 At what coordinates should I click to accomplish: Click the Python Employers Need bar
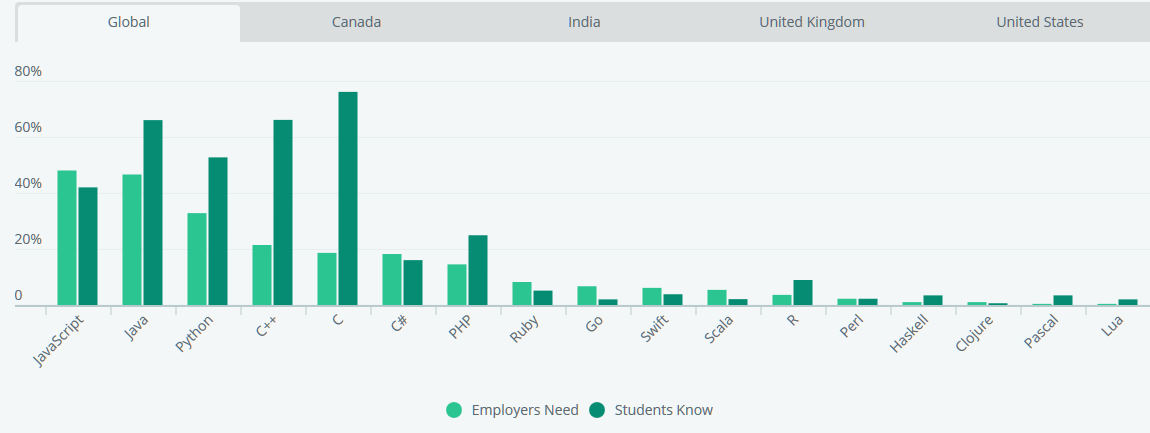click(197, 259)
